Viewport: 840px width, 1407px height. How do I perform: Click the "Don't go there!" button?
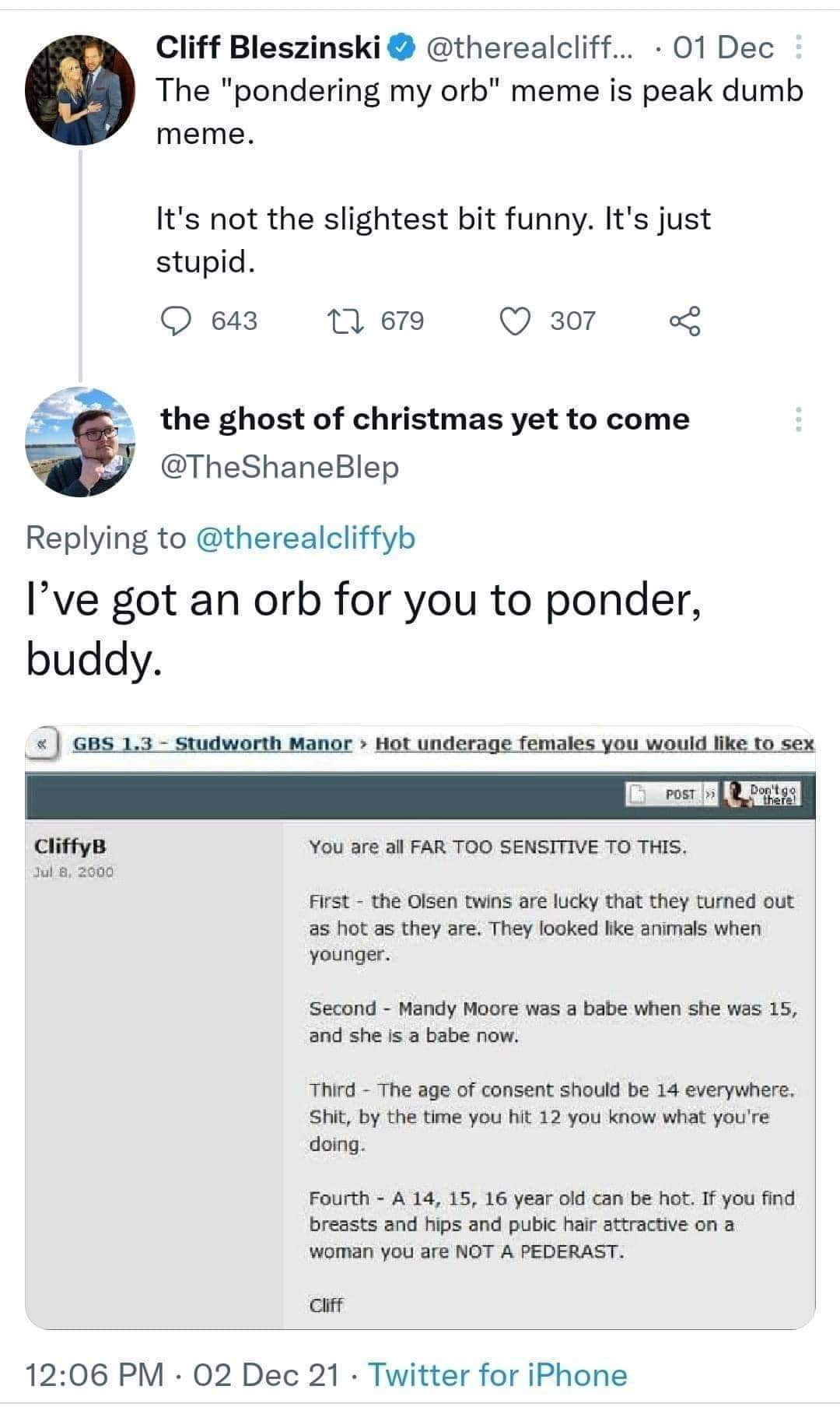tap(763, 795)
